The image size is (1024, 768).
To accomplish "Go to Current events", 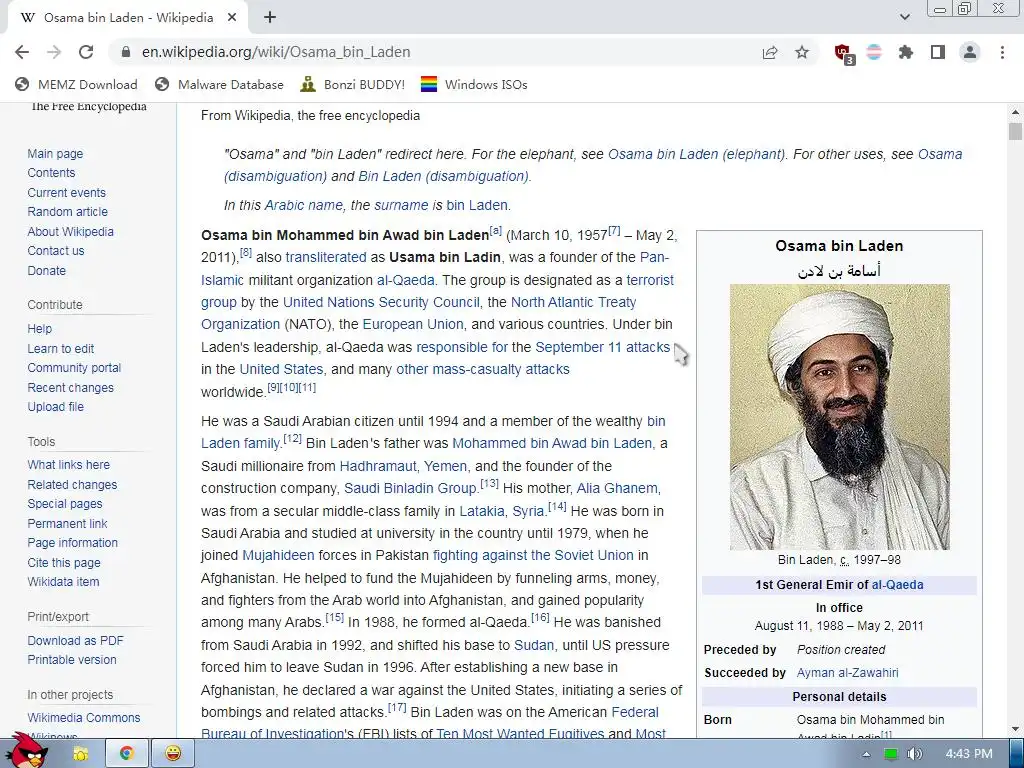I will [x=67, y=193].
